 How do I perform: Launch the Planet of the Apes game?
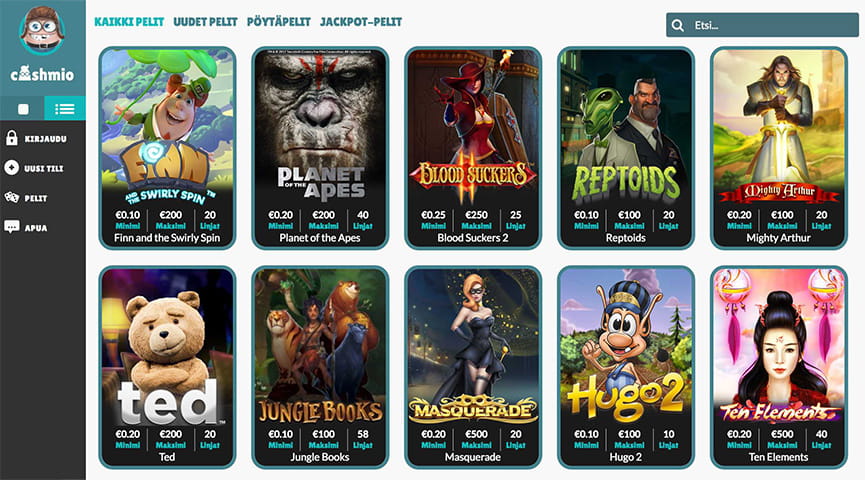[x=320, y=148]
